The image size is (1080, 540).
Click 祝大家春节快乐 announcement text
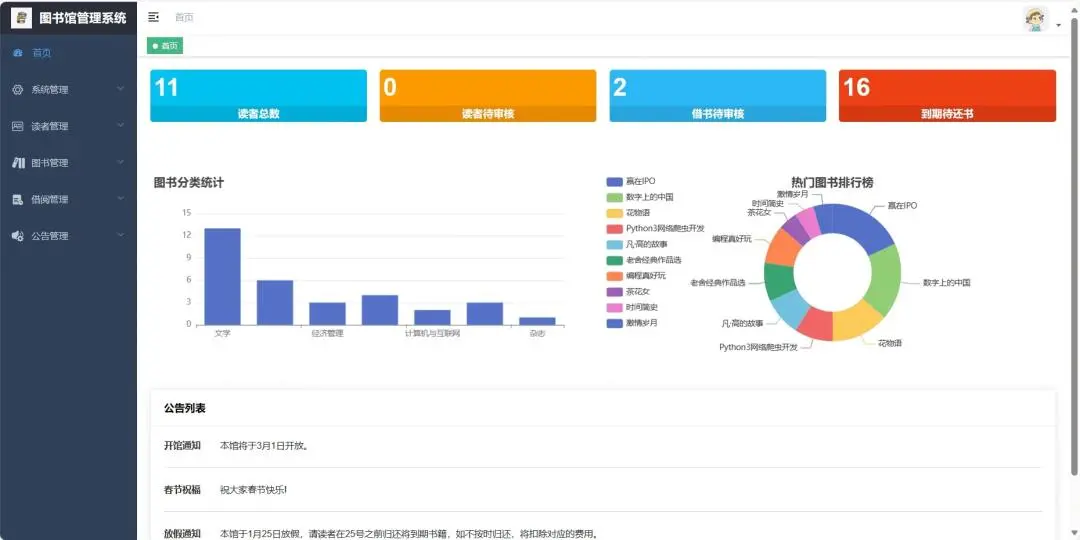pos(253,490)
